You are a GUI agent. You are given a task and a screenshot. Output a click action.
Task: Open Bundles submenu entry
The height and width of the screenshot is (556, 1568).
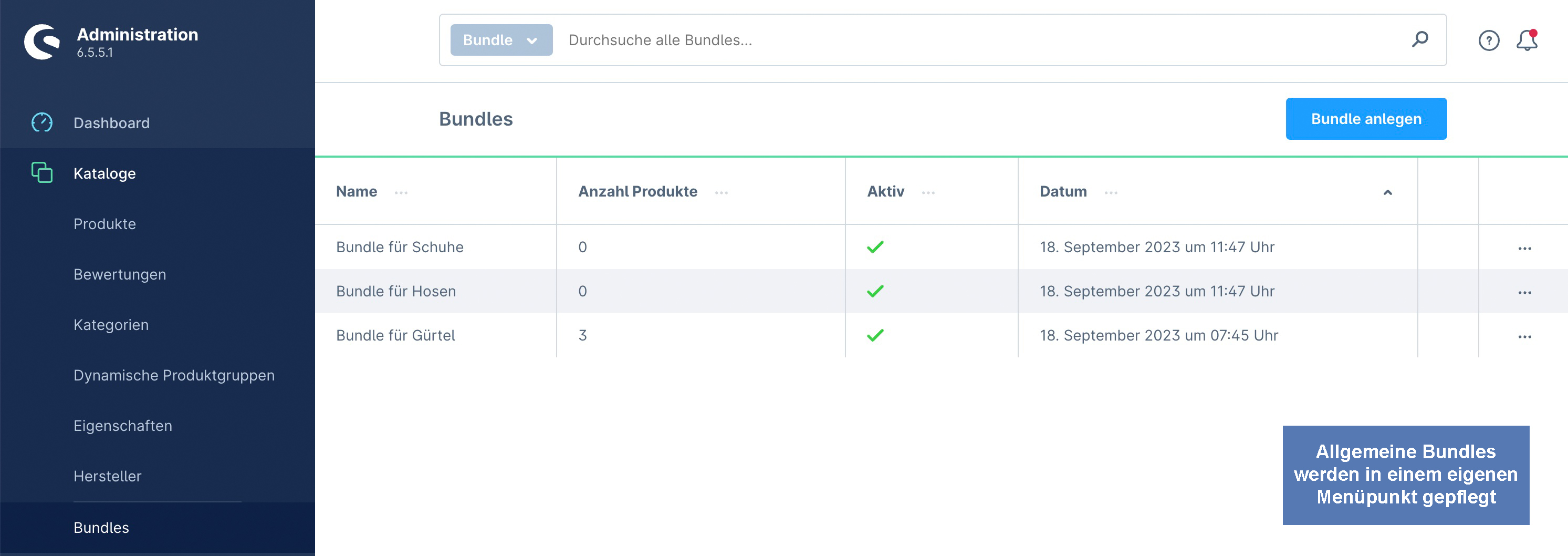tap(101, 528)
